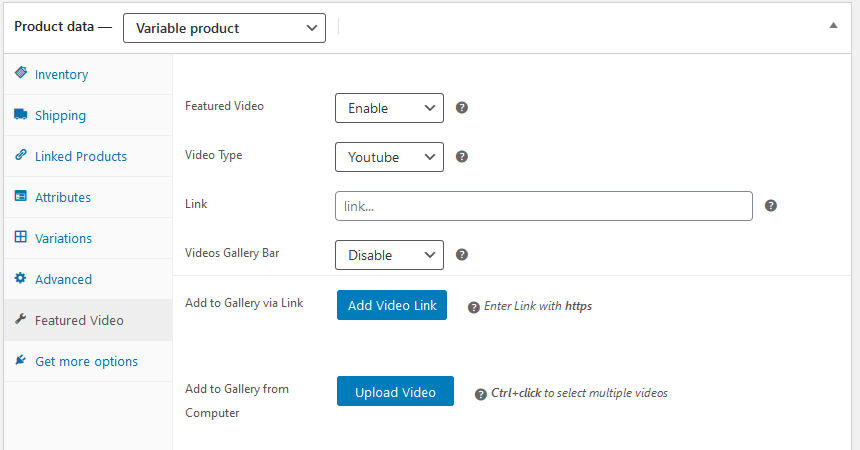Open the Get more options tab

pyautogui.click(x=86, y=361)
